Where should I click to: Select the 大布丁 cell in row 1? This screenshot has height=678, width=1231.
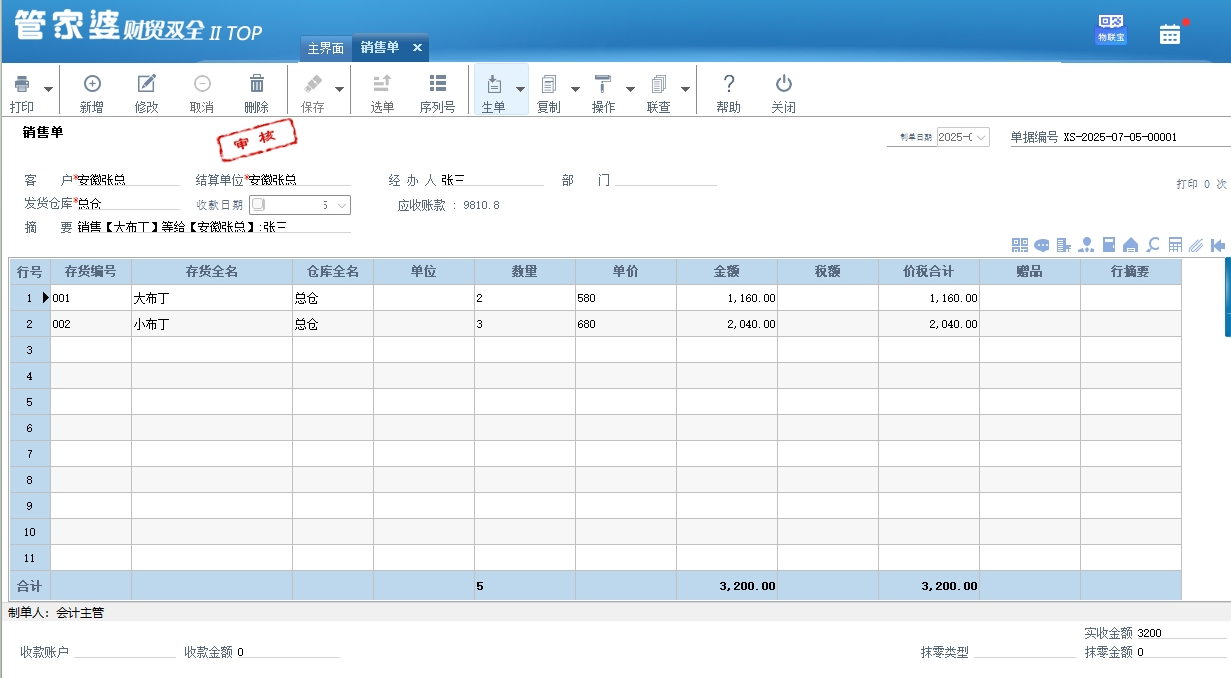tap(212, 298)
